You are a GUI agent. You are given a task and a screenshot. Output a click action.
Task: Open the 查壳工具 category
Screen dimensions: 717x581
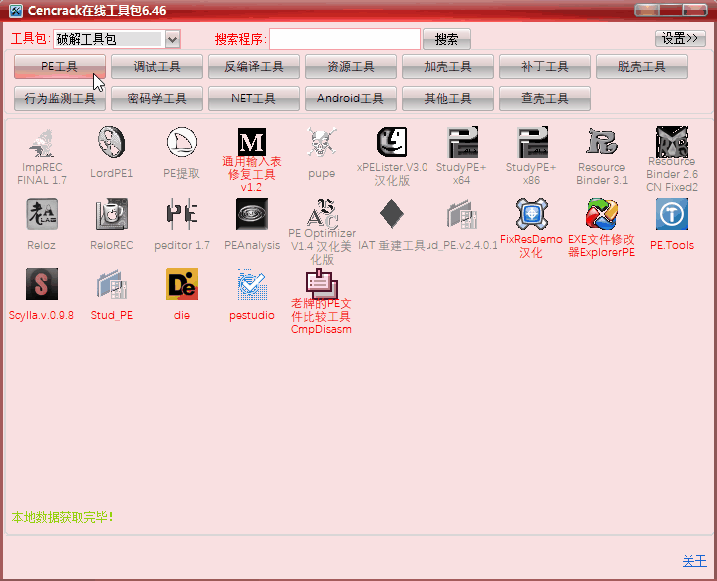pyautogui.click(x=545, y=98)
